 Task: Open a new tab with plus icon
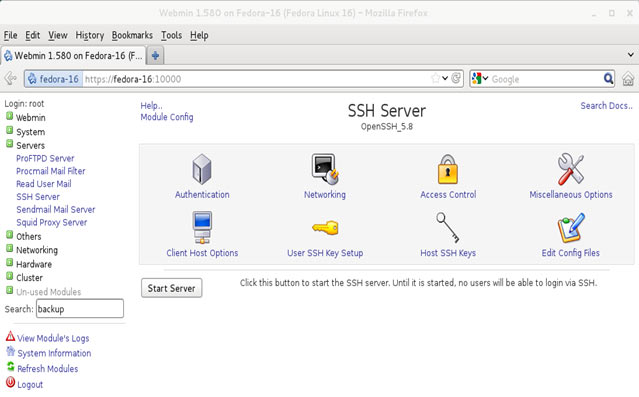coord(155,55)
